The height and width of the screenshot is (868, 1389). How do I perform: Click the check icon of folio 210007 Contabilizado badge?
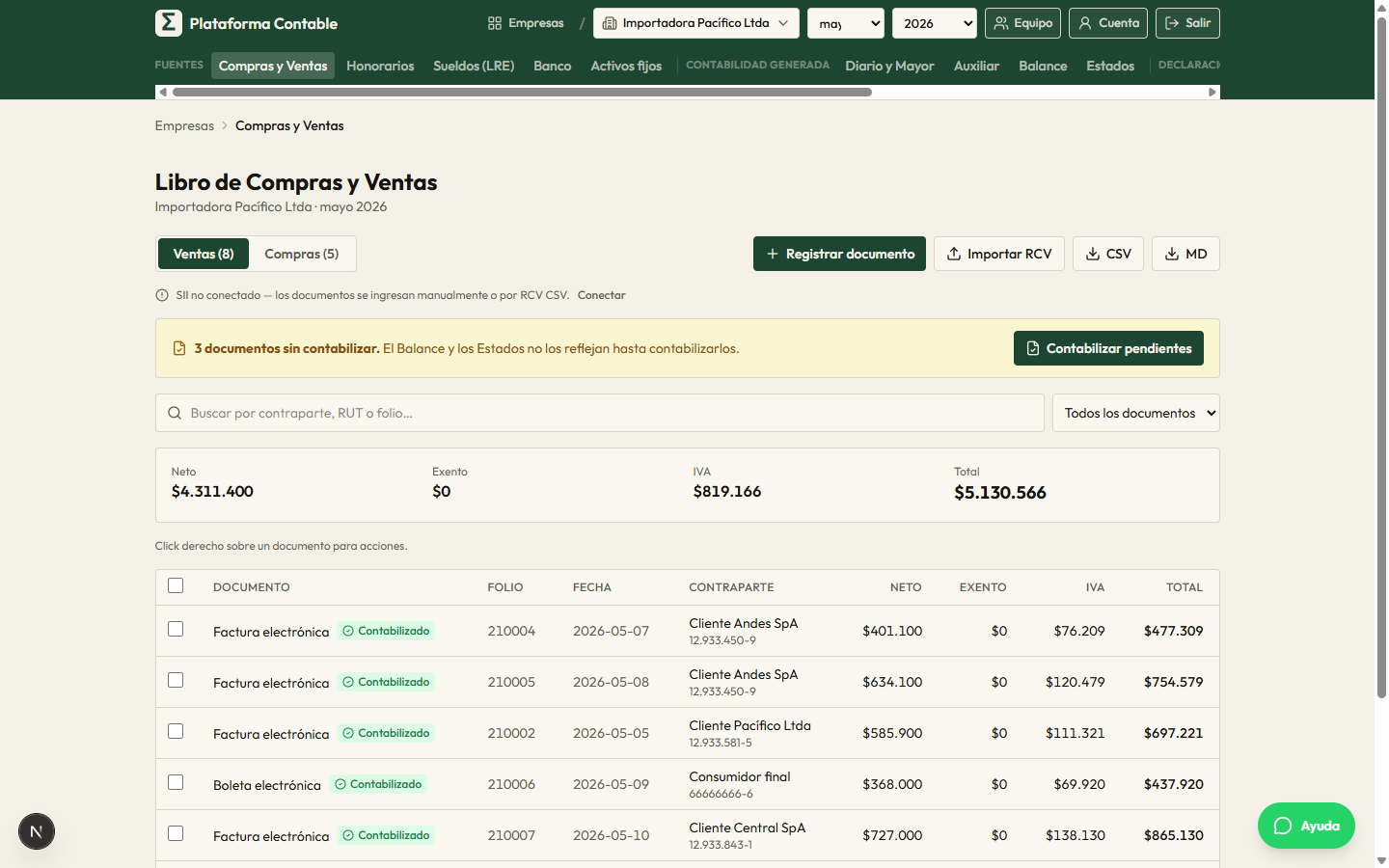pyautogui.click(x=348, y=835)
